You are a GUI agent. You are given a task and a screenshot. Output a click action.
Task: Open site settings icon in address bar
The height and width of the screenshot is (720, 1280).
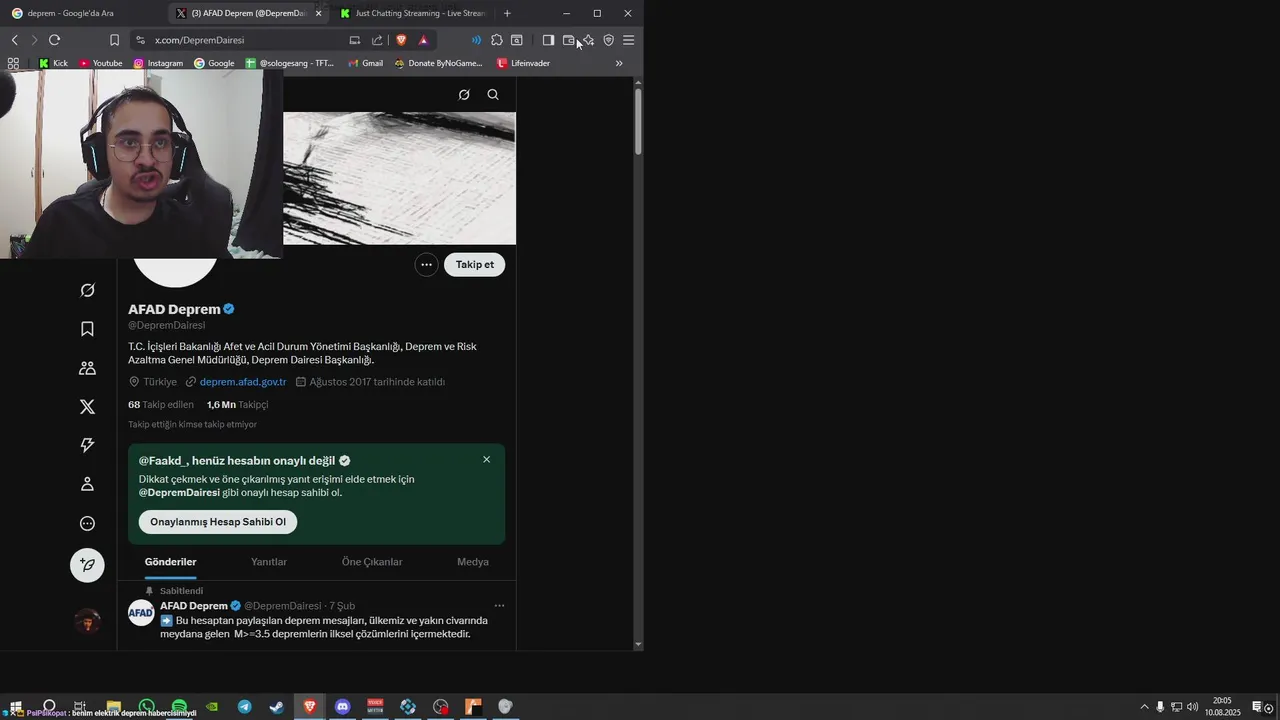coord(140,40)
